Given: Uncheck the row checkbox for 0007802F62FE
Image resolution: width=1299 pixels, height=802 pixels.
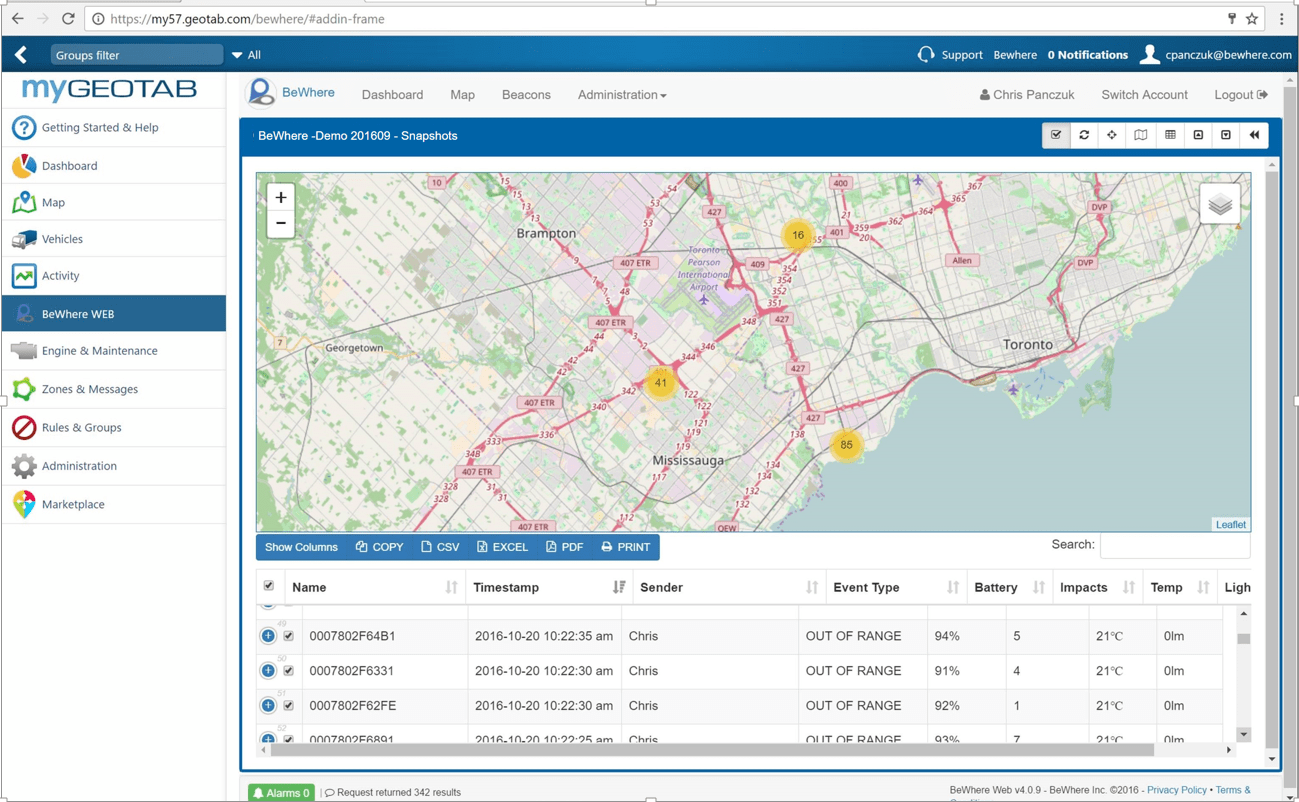Looking at the screenshot, I should pyautogui.click(x=288, y=706).
